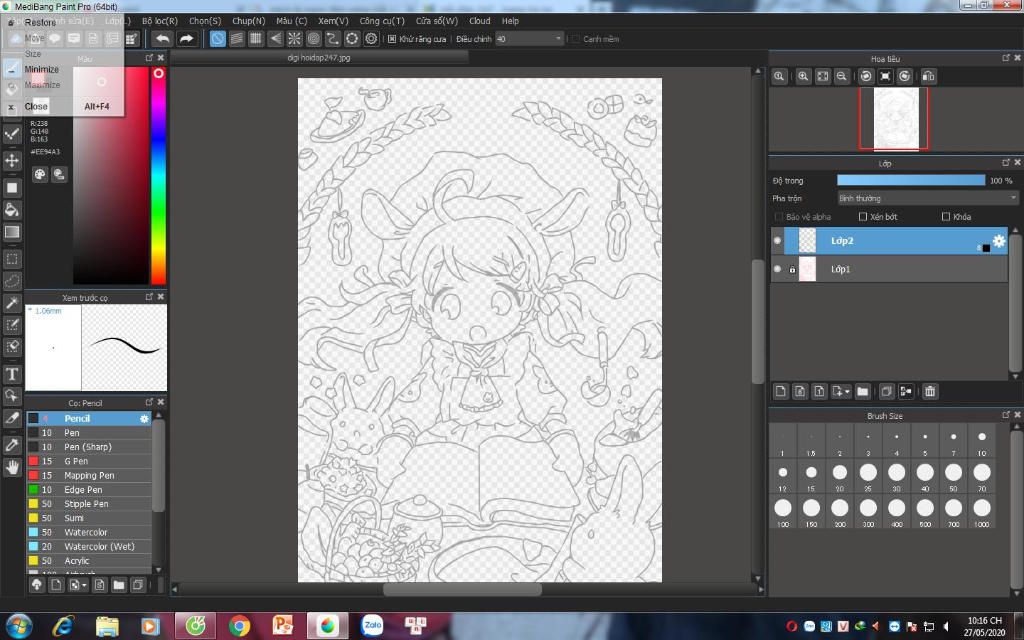Open Chọn(S) menu
The height and width of the screenshot is (640, 1024).
pyautogui.click(x=205, y=21)
